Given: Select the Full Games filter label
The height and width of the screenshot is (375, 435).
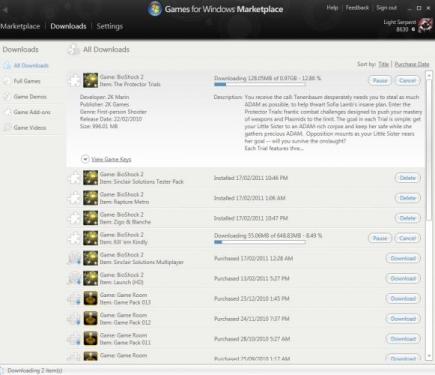Looking at the screenshot, I should click(x=27, y=81).
